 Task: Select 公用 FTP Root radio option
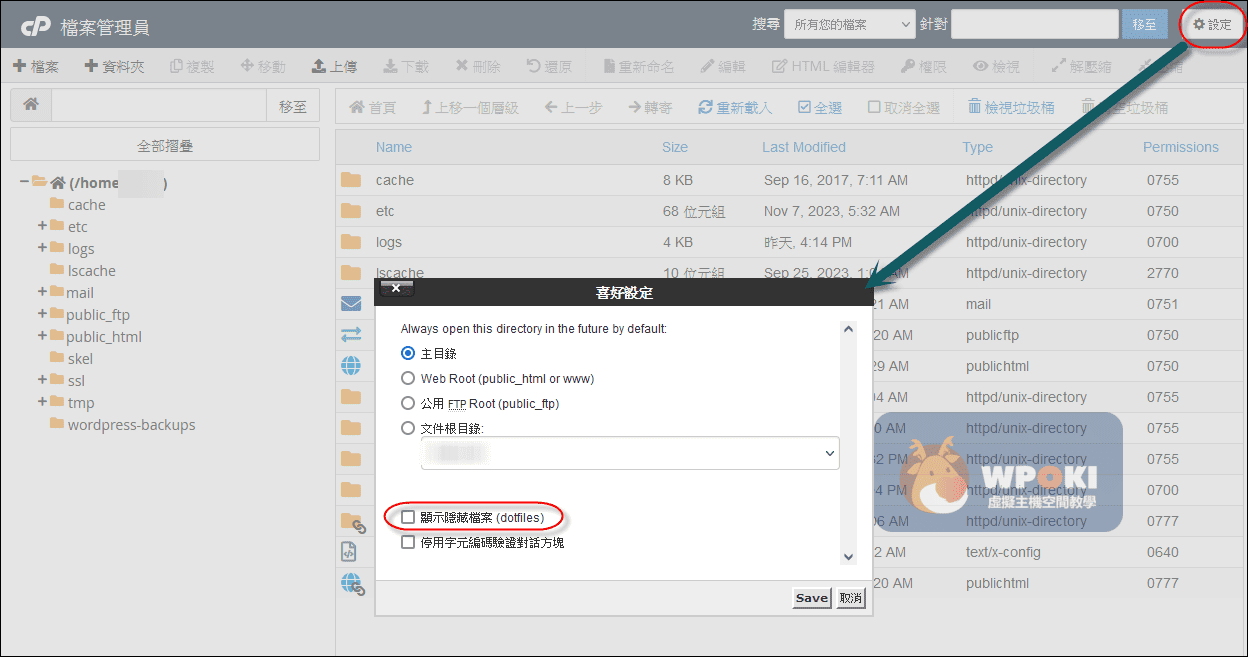408,403
